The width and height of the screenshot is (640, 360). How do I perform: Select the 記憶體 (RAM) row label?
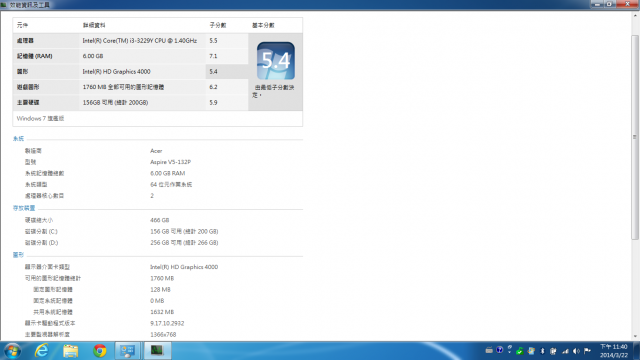tap(35, 56)
